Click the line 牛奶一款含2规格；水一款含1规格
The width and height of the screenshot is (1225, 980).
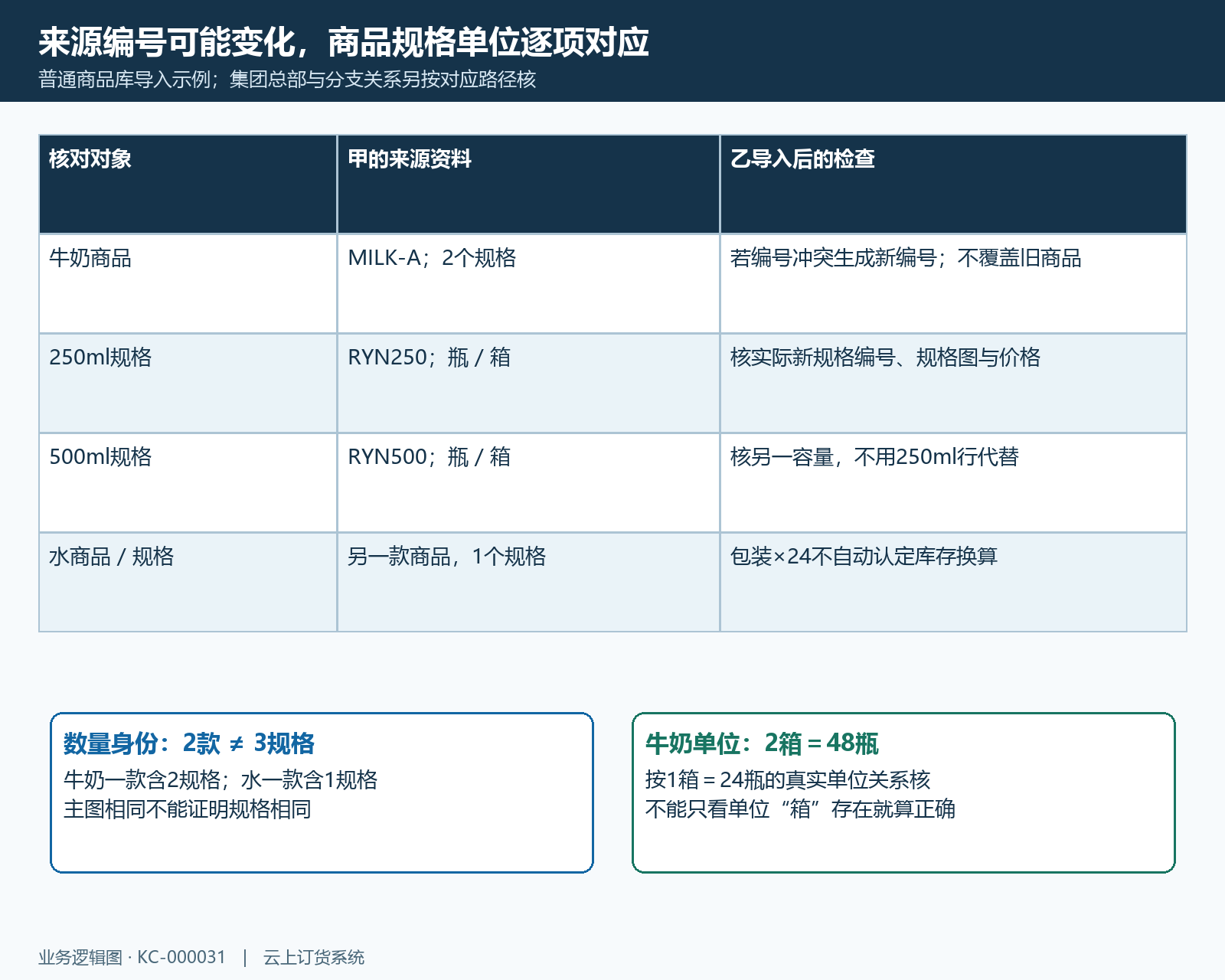[220, 780]
